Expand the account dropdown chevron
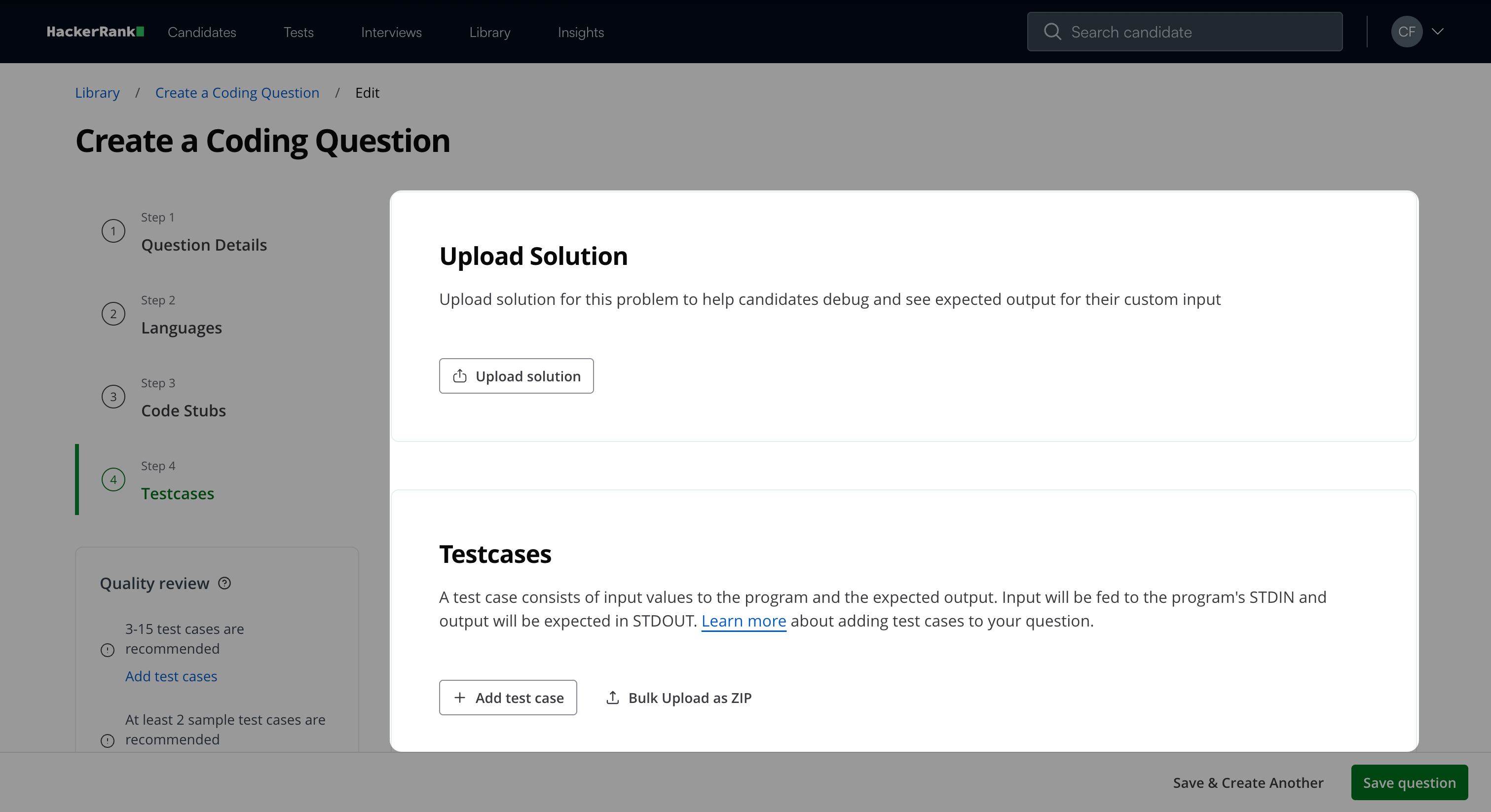The height and width of the screenshot is (812, 1491). coord(1437,32)
